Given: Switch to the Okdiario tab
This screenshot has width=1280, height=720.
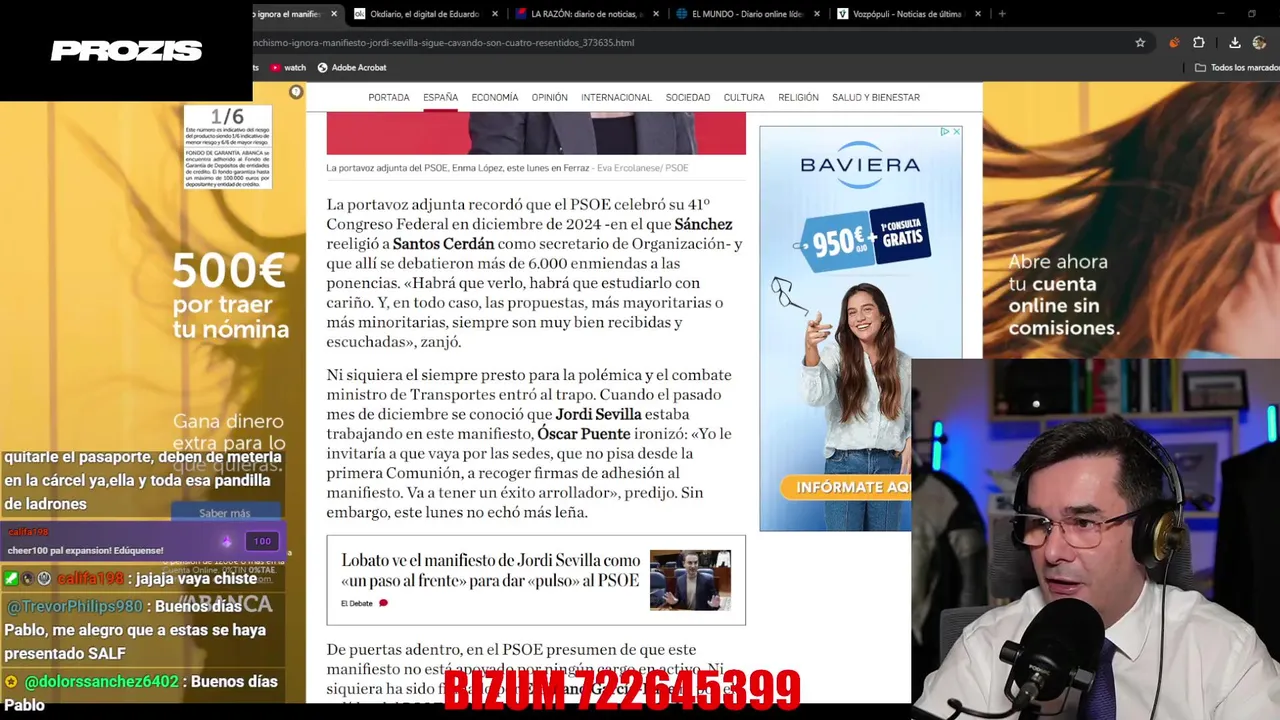Looking at the screenshot, I should pos(423,14).
